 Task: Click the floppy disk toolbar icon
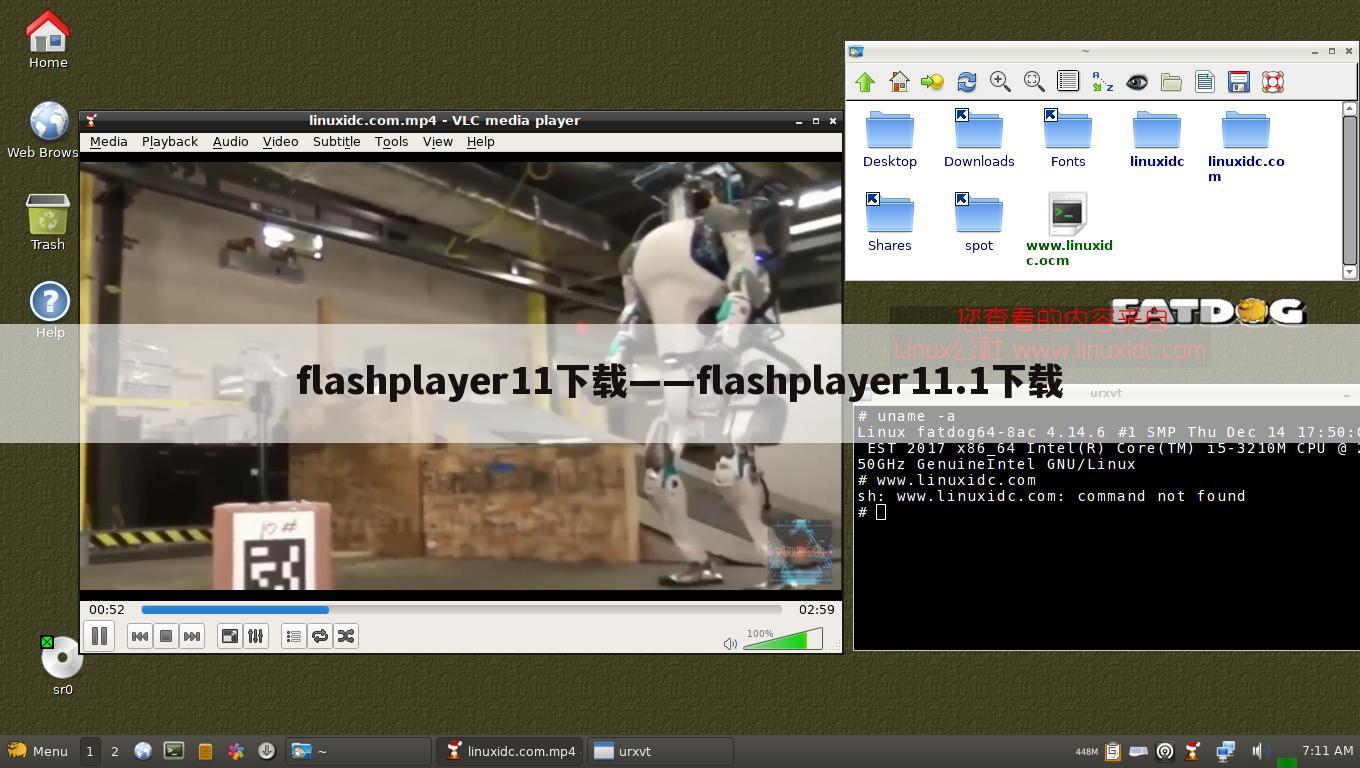coord(1239,82)
